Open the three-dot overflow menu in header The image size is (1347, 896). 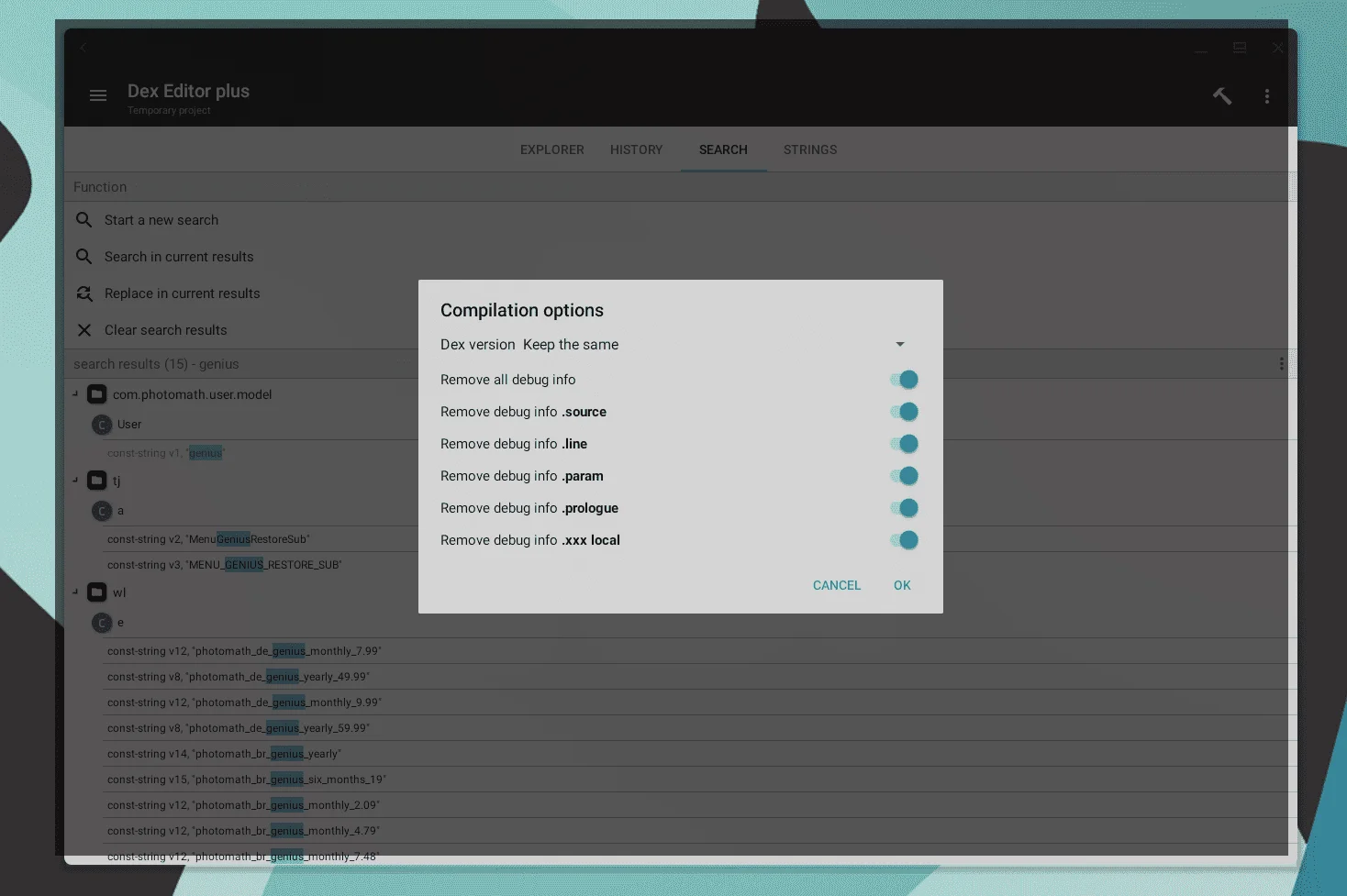coord(1267,96)
